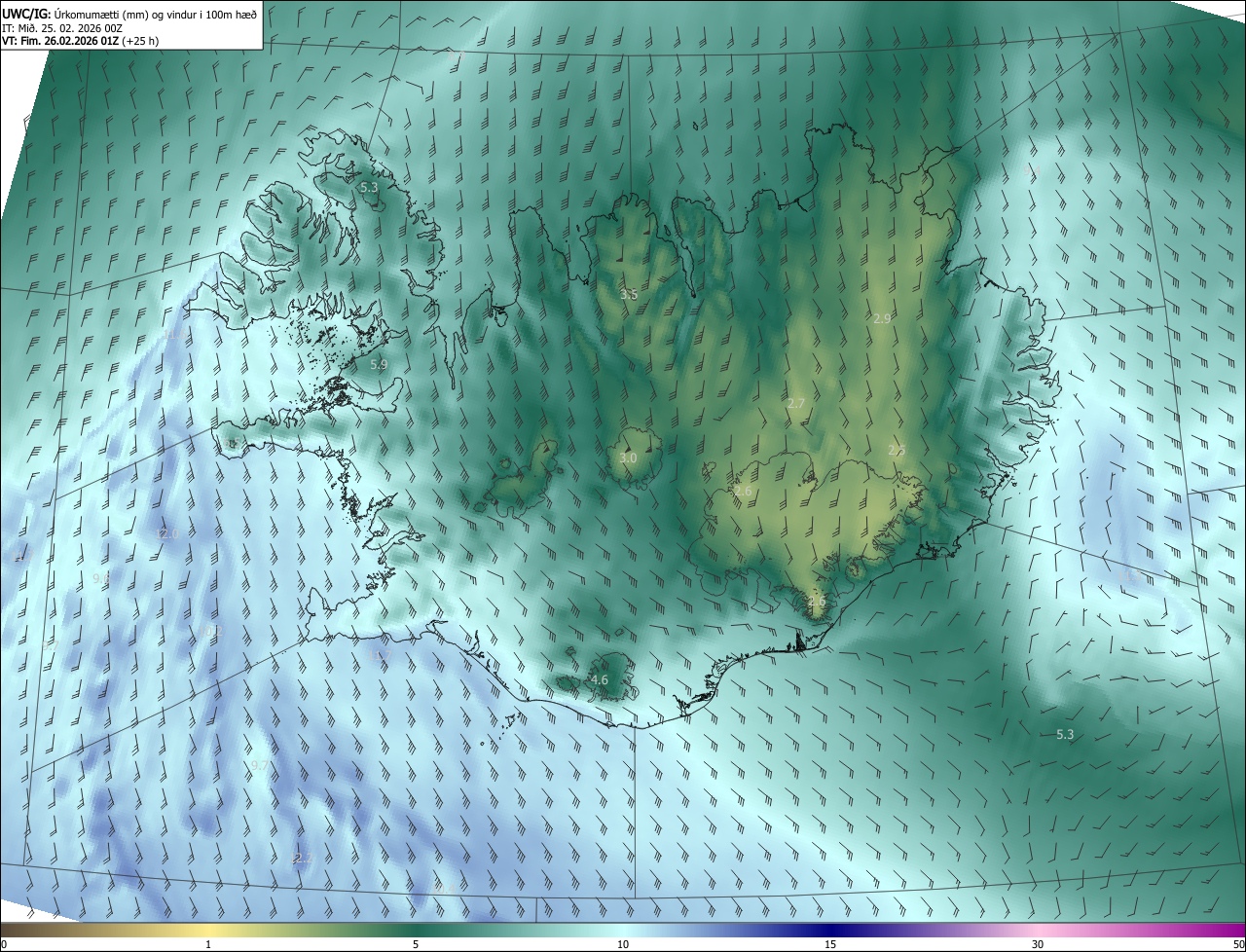This screenshot has width=1246, height=952.
Task: Click the '50' tick on the color scale
Action: coord(1238,945)
